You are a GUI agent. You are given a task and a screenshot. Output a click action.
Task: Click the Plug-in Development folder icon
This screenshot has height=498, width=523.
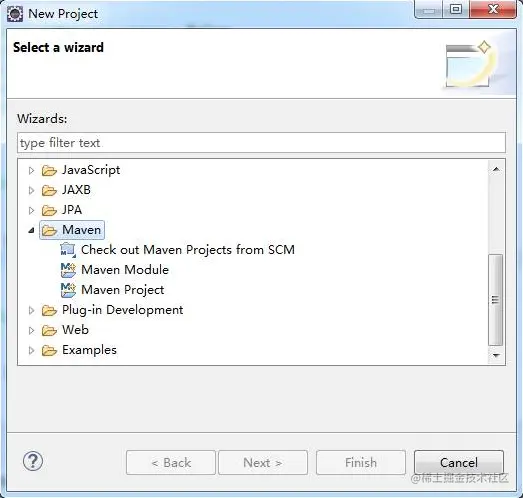(49, 311)
